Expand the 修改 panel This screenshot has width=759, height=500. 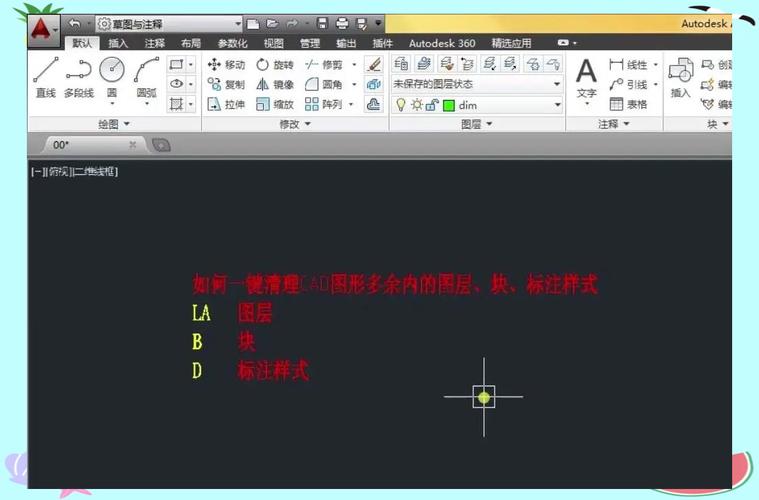295,124
